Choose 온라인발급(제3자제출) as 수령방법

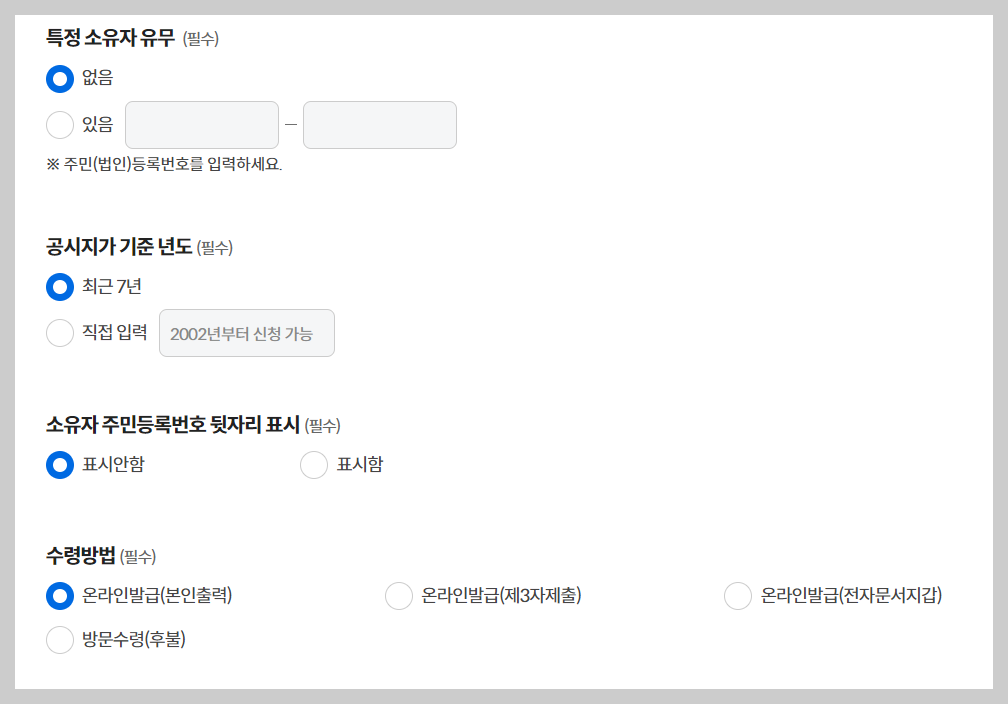(x=399, y=595)
